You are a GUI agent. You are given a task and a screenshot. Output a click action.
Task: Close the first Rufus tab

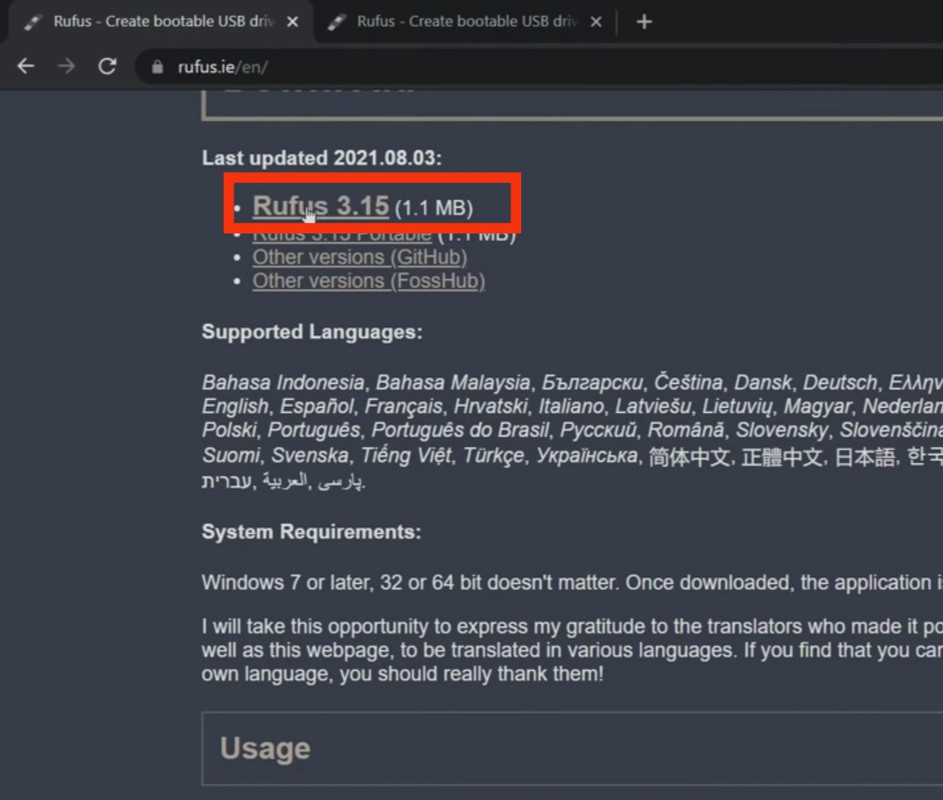(293, 22)
